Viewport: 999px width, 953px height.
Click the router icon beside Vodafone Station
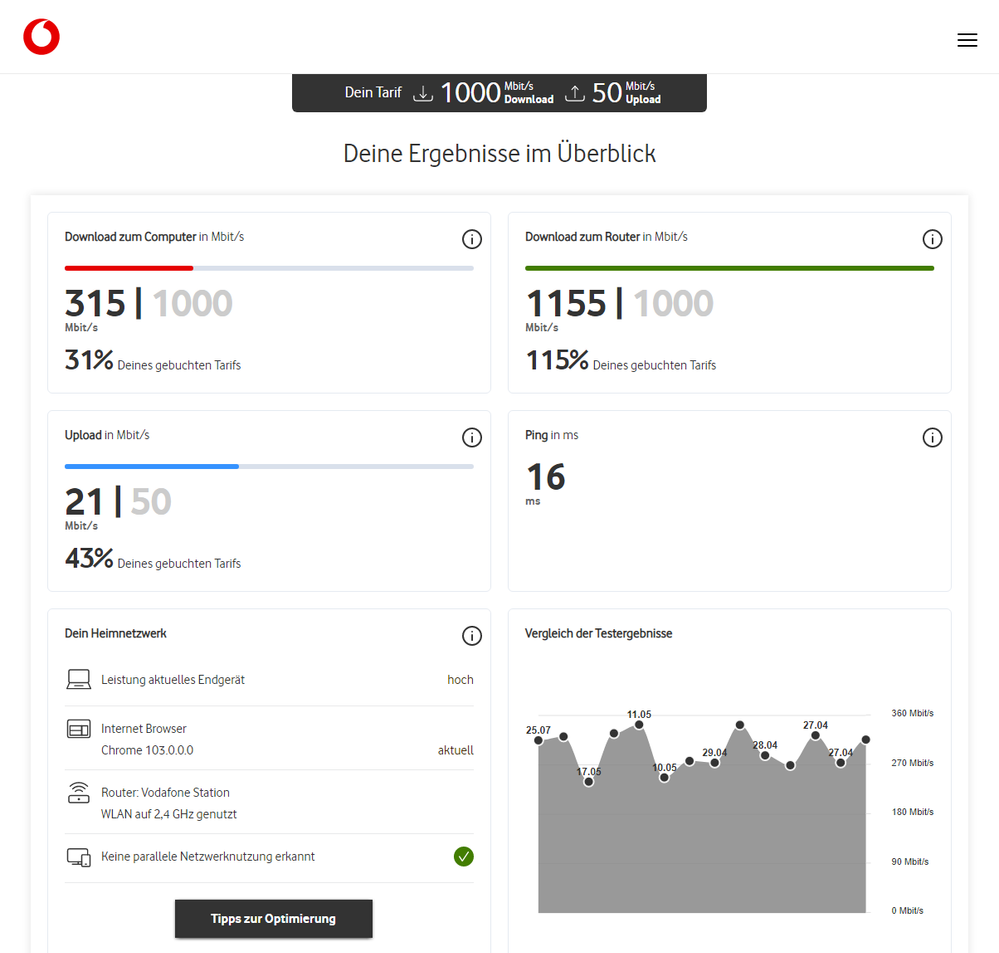tap(78, 792)
